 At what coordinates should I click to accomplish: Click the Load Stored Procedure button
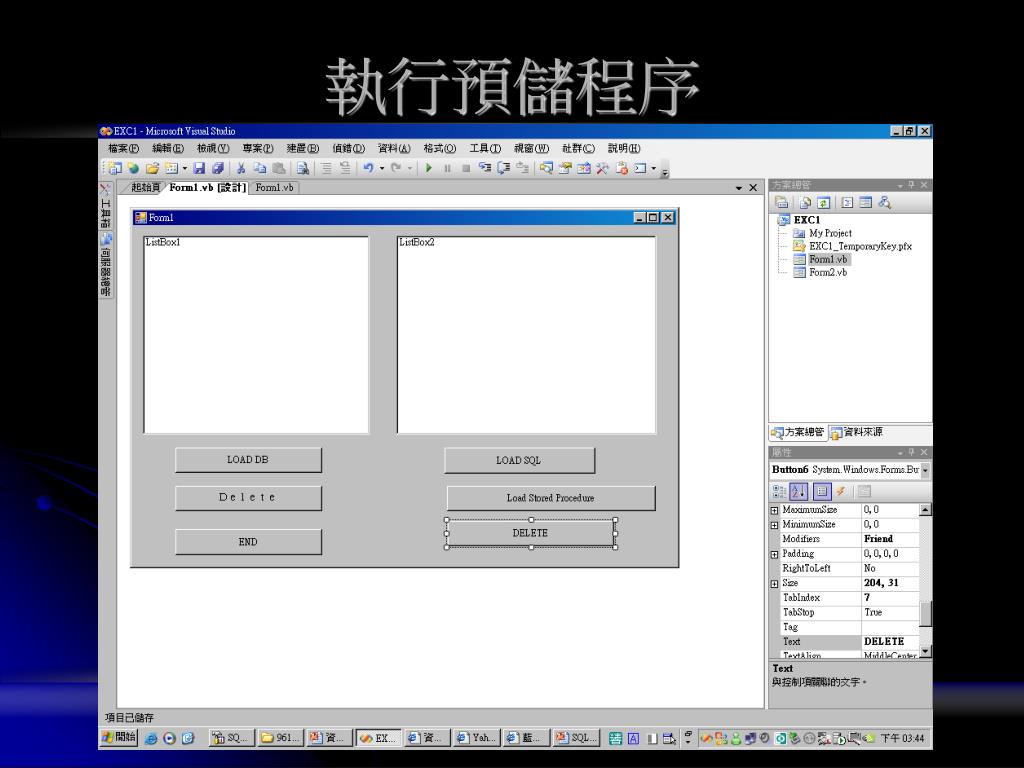(551, 498)
